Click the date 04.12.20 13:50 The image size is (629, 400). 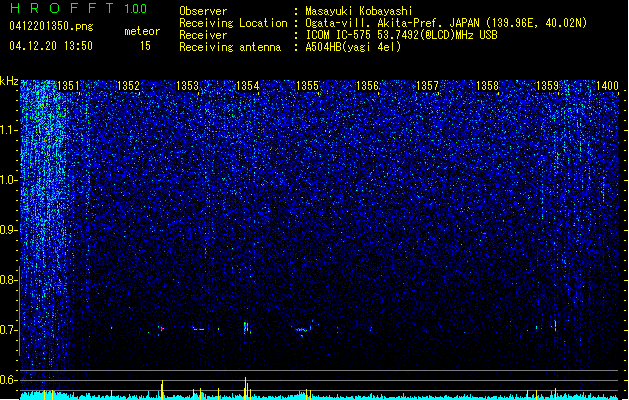coord(51,46)
